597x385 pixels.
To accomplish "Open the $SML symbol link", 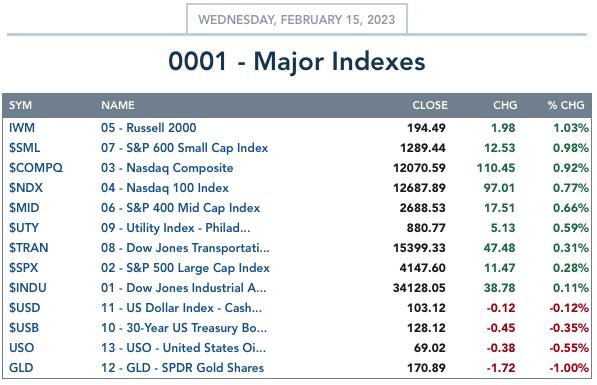I will (x=24, y=148).
